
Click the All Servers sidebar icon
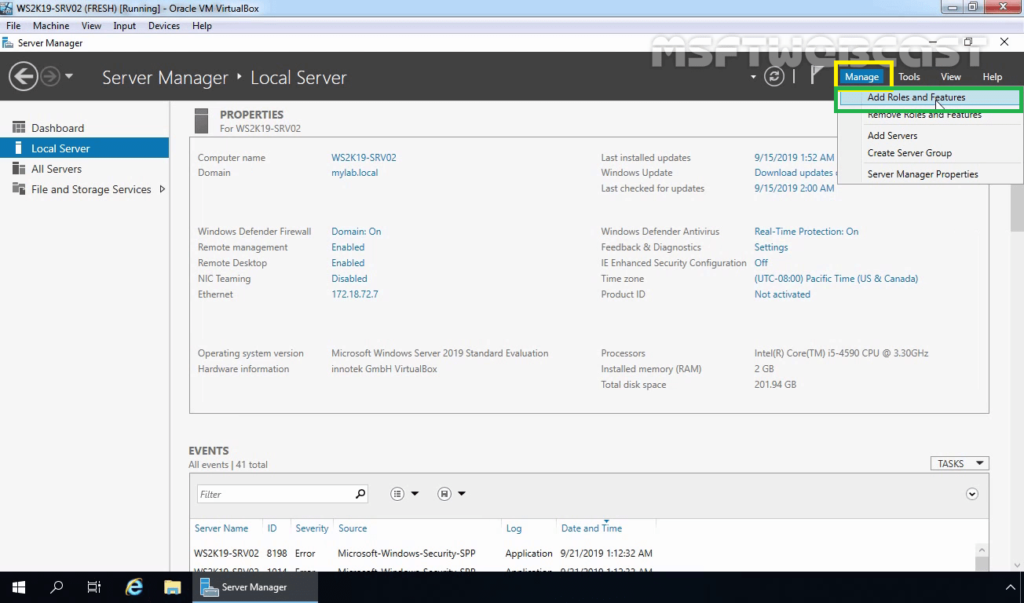point(18,169)
